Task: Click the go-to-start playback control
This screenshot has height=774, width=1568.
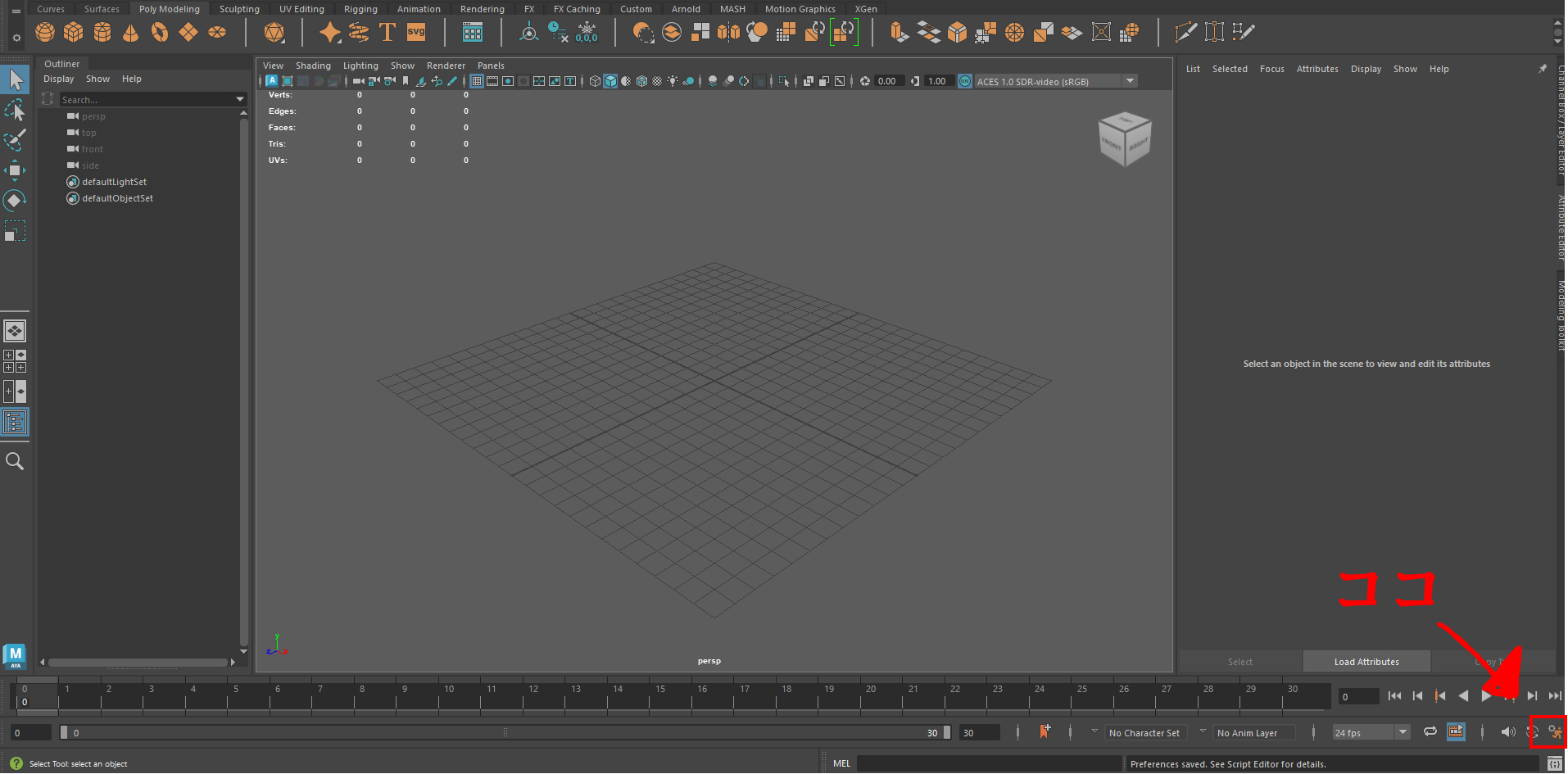Action: [x=1394, y=695]
